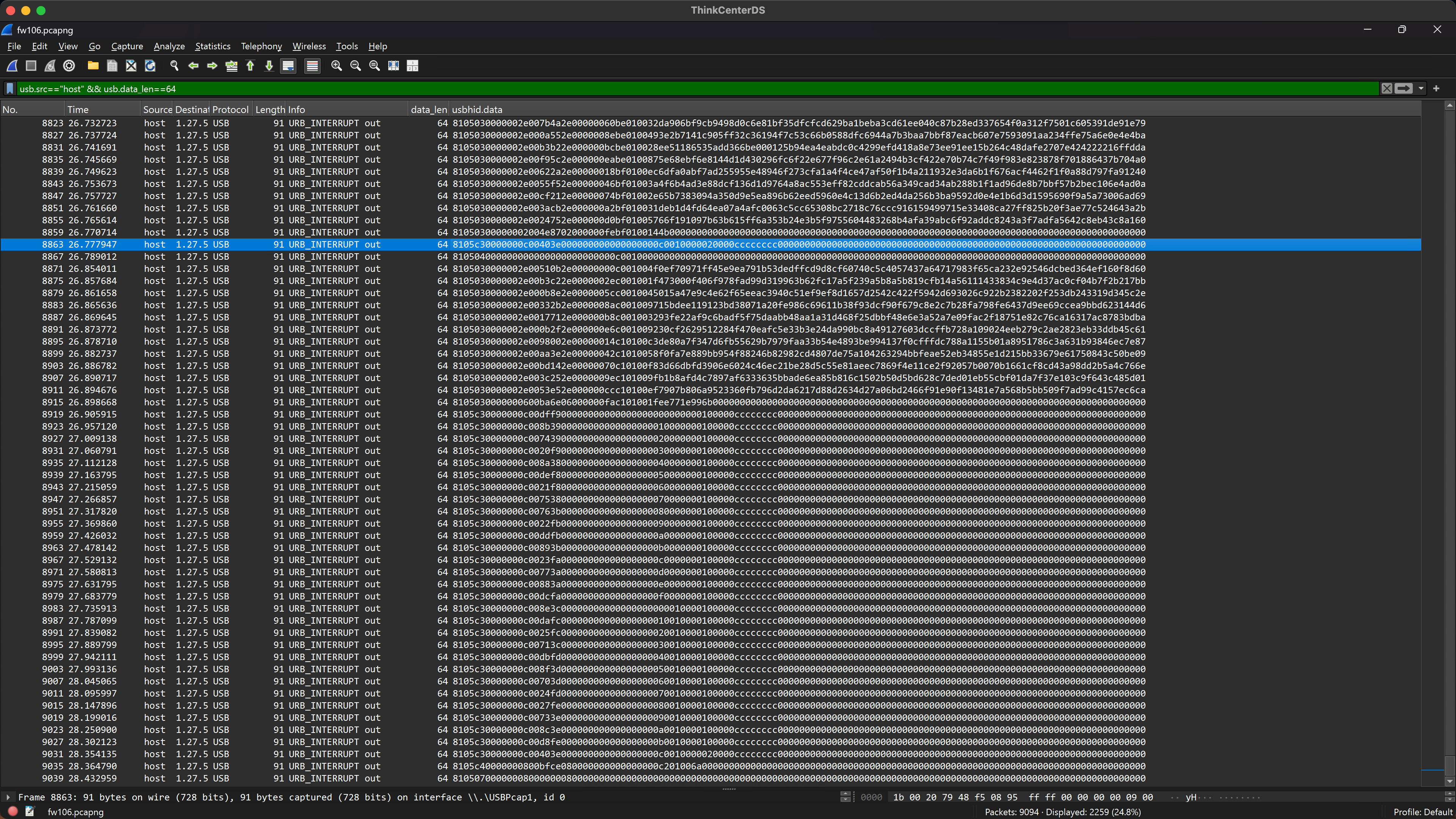Click the Info column header
1456x819 pixels.
tap(348, 110)
